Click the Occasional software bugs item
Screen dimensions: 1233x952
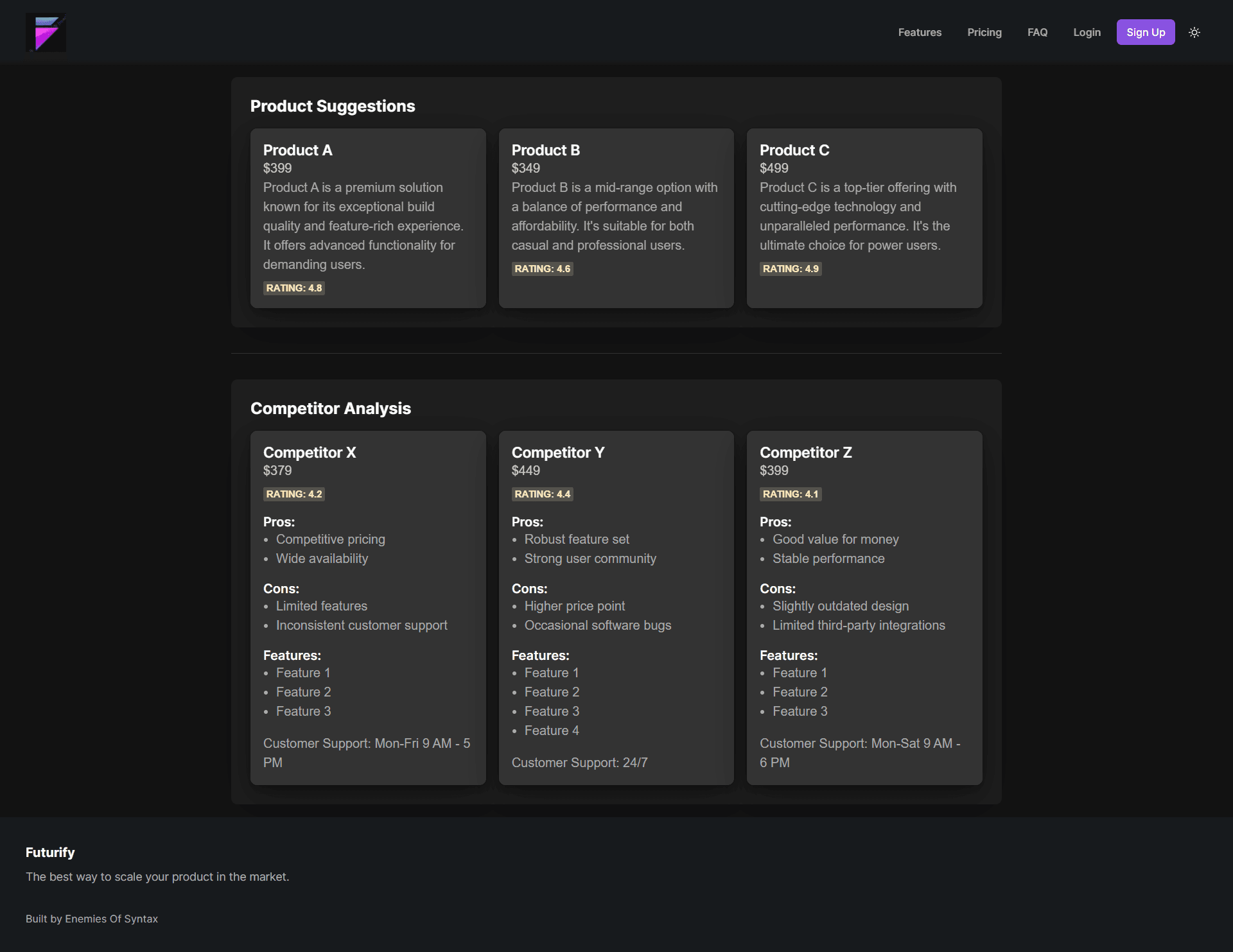click(x=598, y=626)
